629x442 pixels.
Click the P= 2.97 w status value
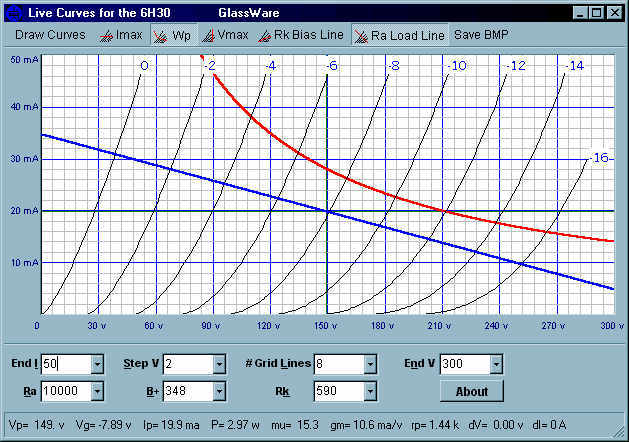[x=235, y=425]
